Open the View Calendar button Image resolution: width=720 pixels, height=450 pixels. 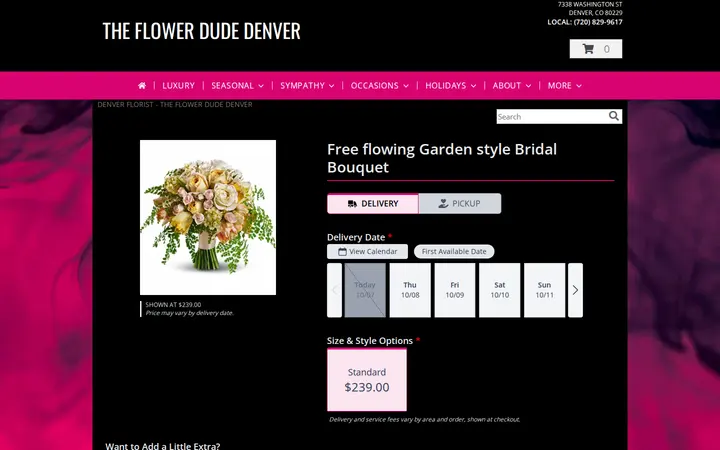[x=367, y=252]
